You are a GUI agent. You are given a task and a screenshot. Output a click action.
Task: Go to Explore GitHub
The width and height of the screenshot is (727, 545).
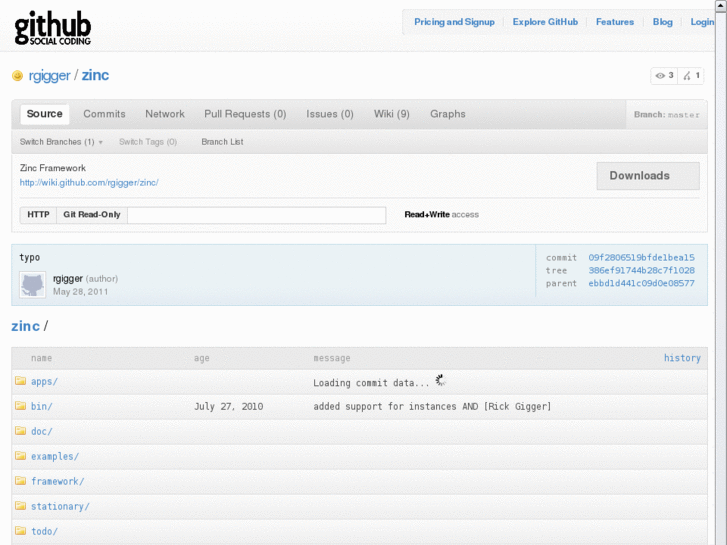pyautogui.click(x=545, y=22)
